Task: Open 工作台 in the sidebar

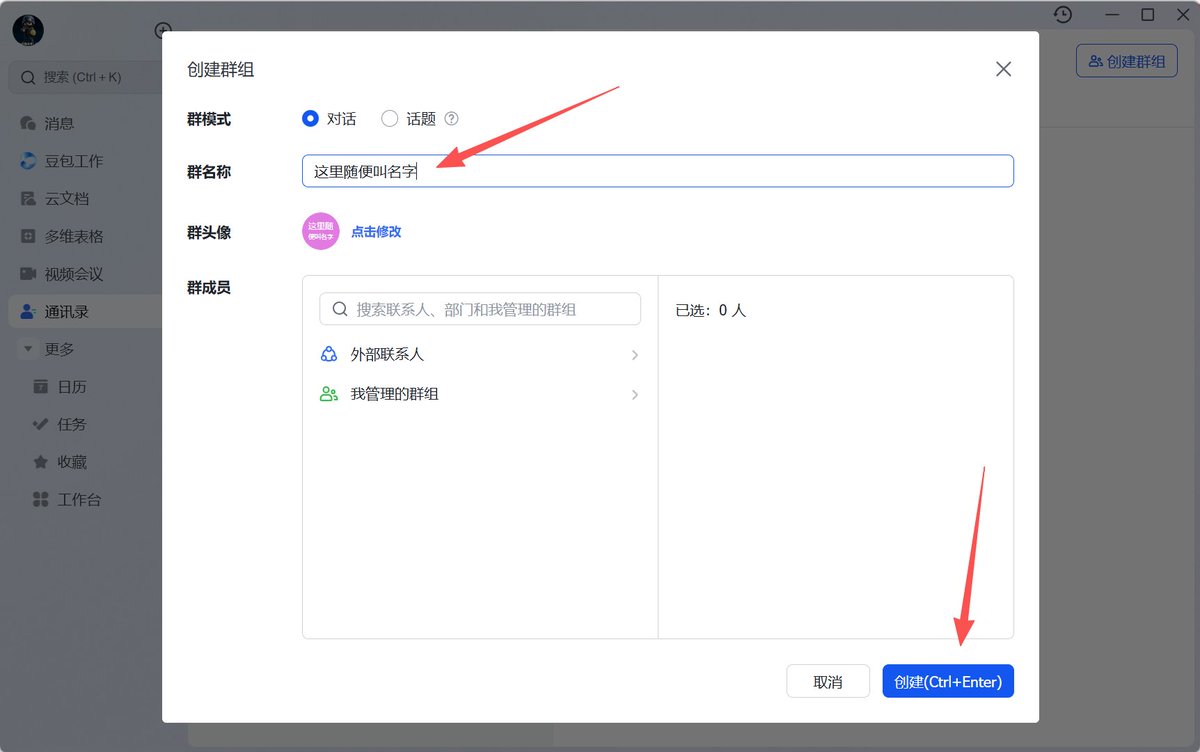Action: pyautogui.click(x=85, y=499)
